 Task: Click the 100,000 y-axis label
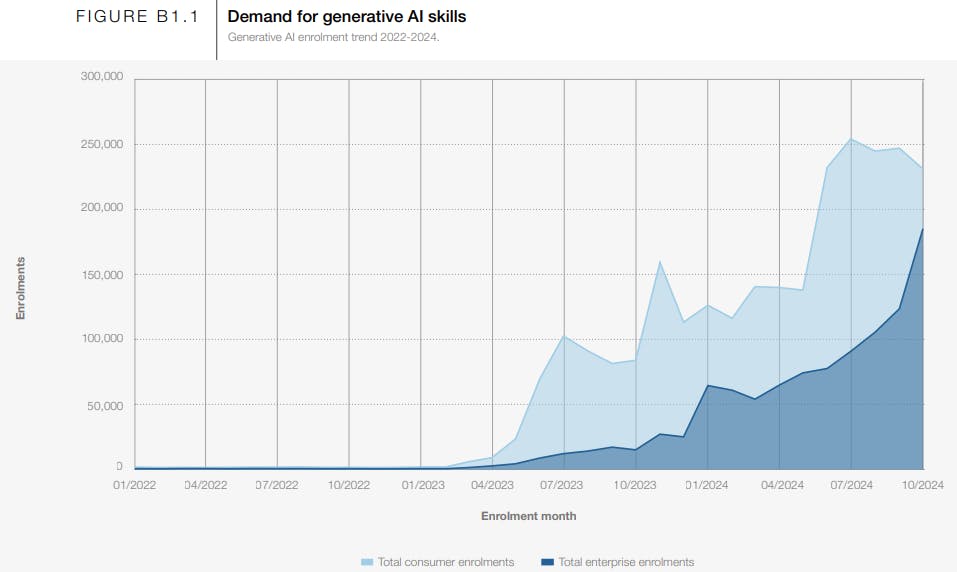102,338
